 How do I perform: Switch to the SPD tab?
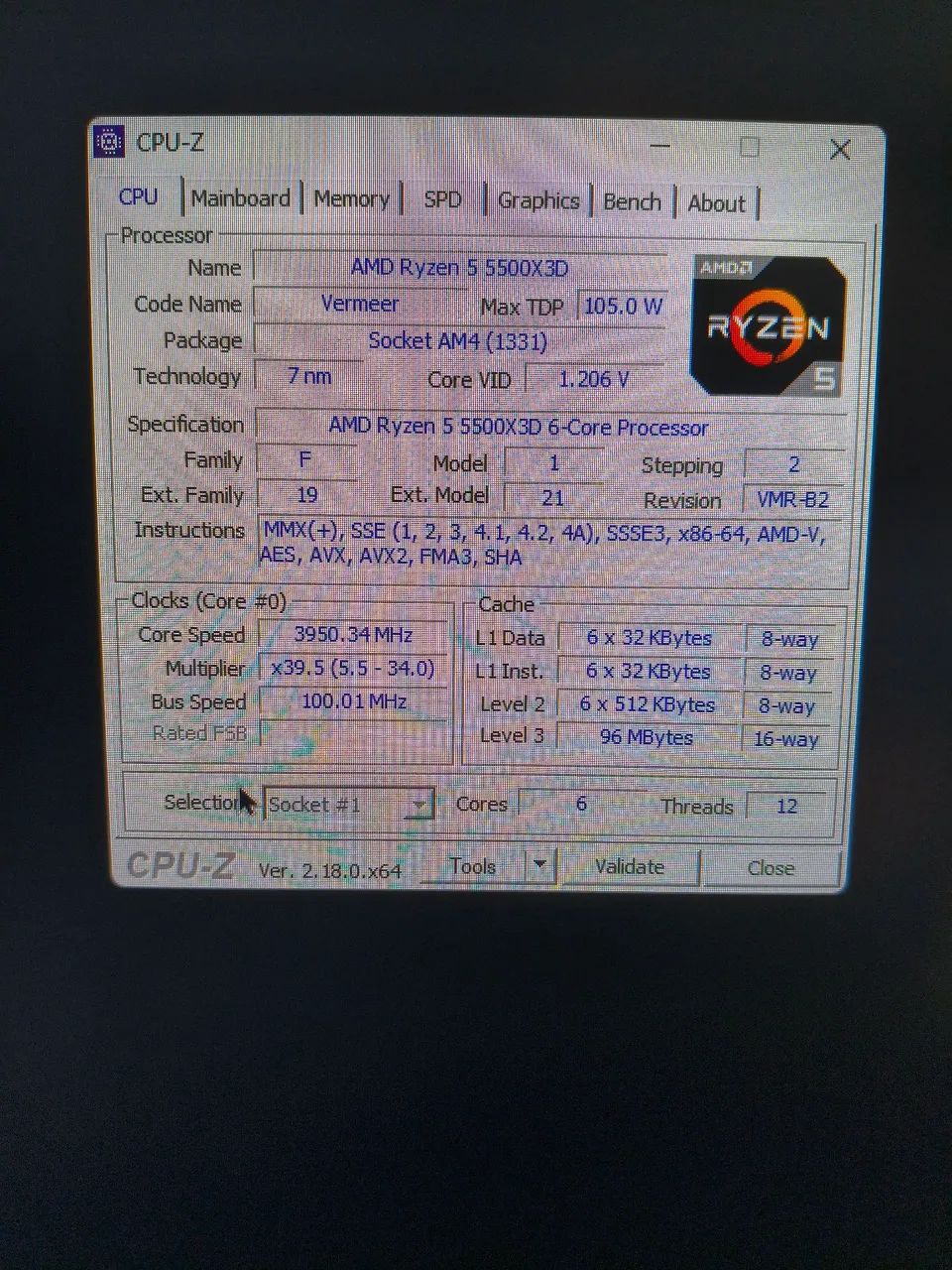point(442,199)
